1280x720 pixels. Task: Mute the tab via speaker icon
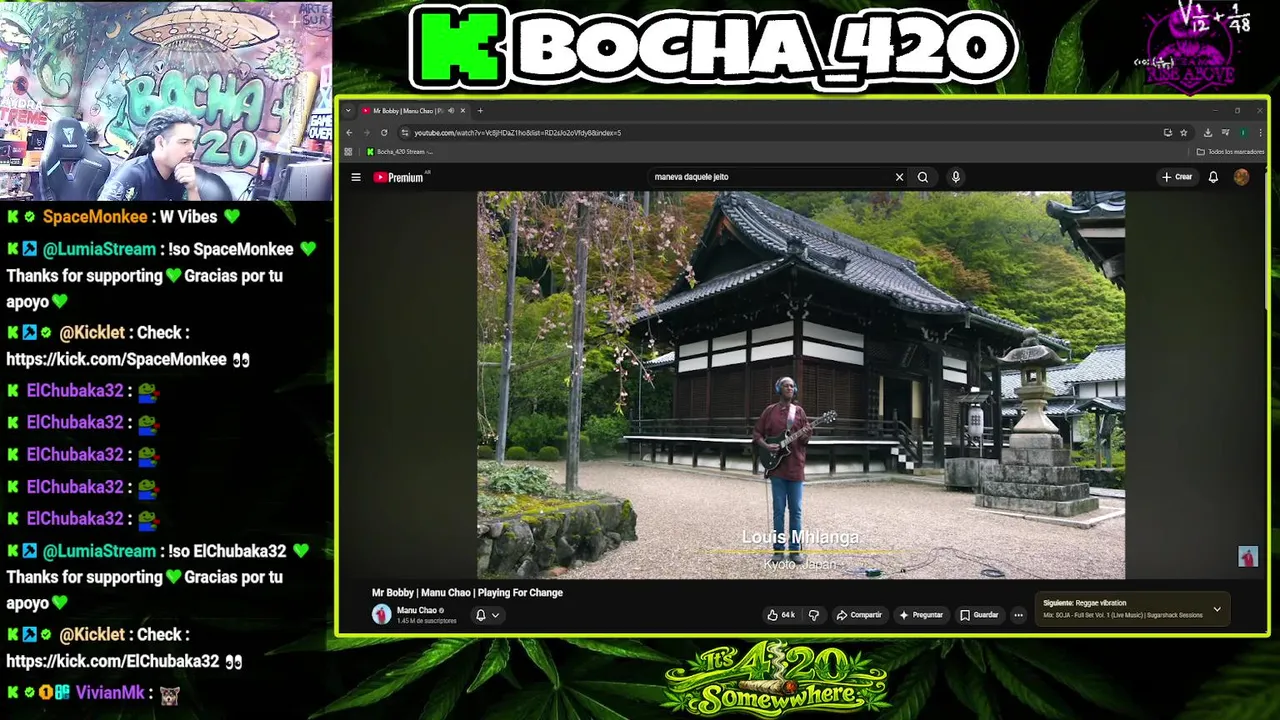[x=451, y=111]
